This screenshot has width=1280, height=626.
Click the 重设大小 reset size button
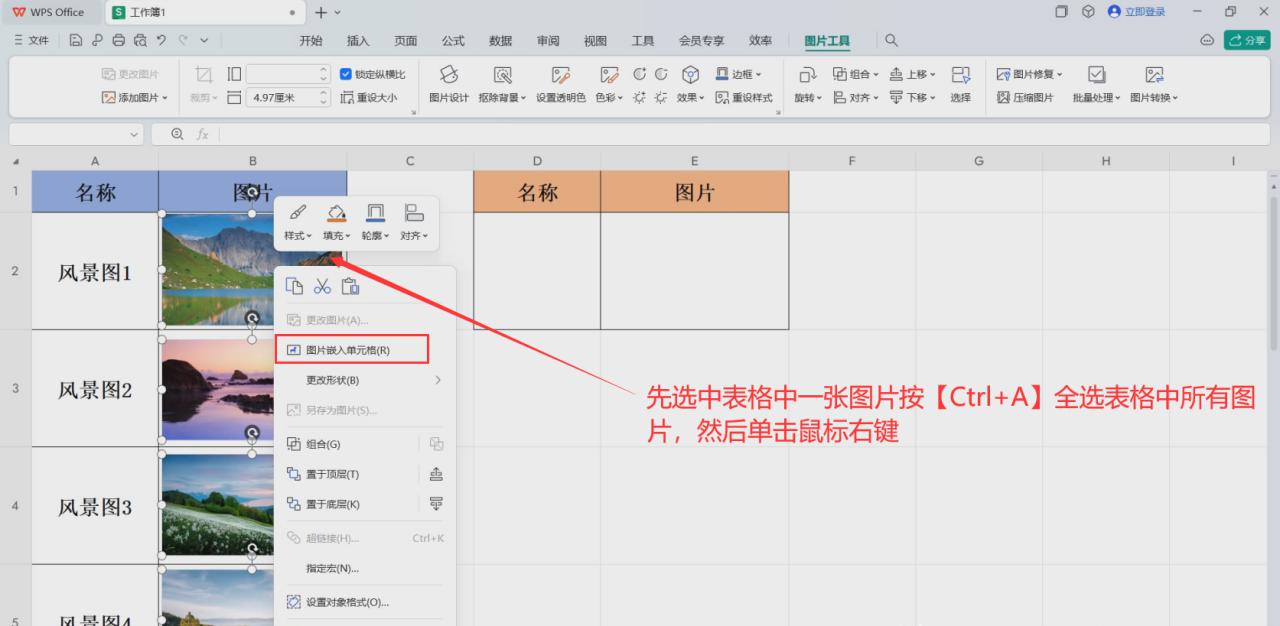(x=369, y=98)
